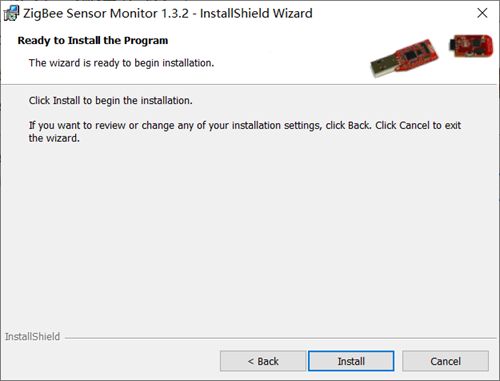Open the installer icon menu in title bar
The width and height of the screenshot is (500, 381).
[11, 14]
